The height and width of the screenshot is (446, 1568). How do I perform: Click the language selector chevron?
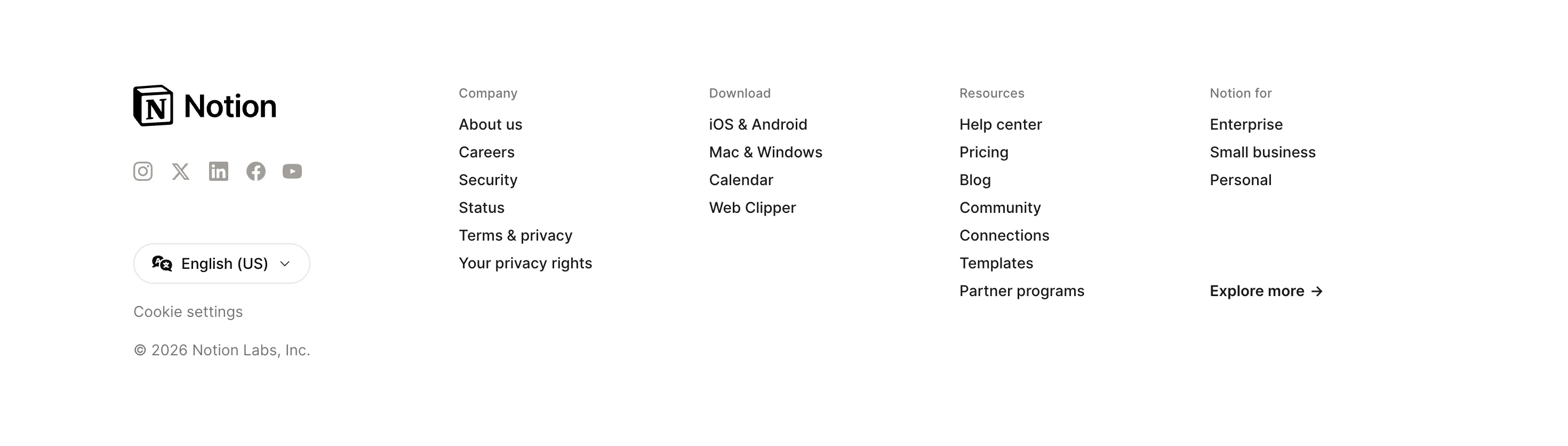285,264
